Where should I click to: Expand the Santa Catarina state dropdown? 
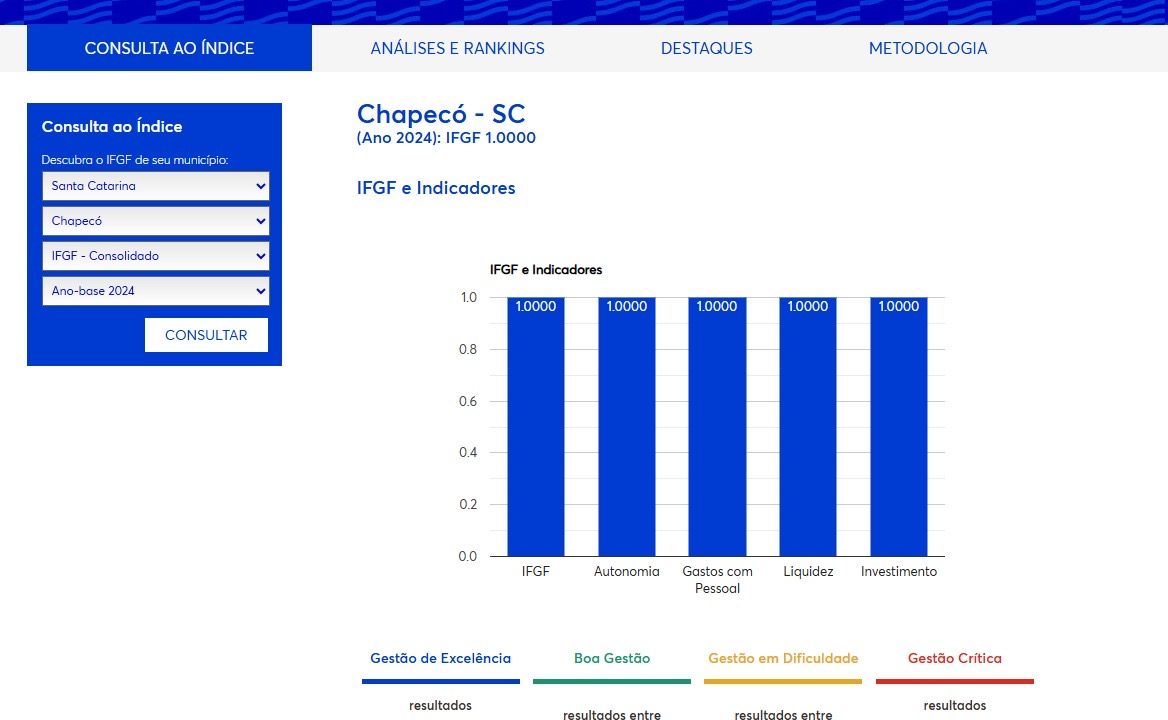pyautogui.click(x=155, y=186)
